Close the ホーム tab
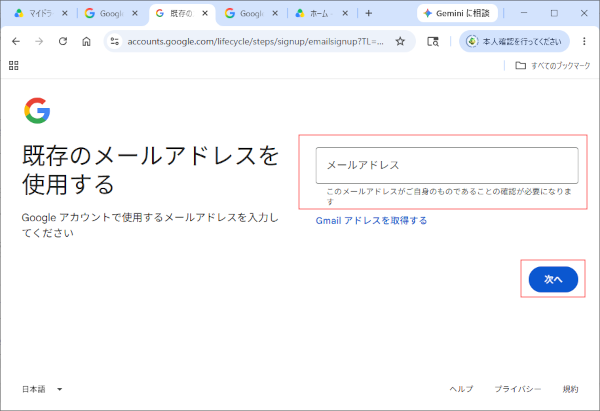The width and height of the screenshot is (600, 411). tap(345, 13)
